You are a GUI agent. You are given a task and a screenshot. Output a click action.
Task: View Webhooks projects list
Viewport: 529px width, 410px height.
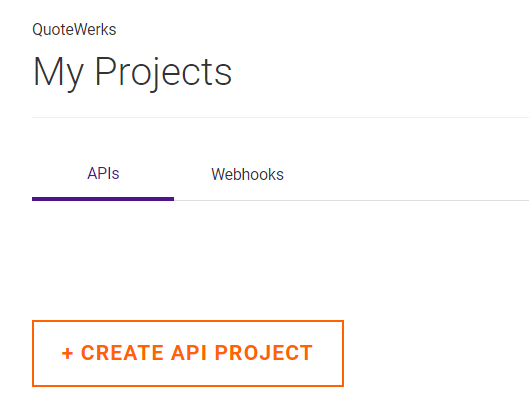coord(247,175)
